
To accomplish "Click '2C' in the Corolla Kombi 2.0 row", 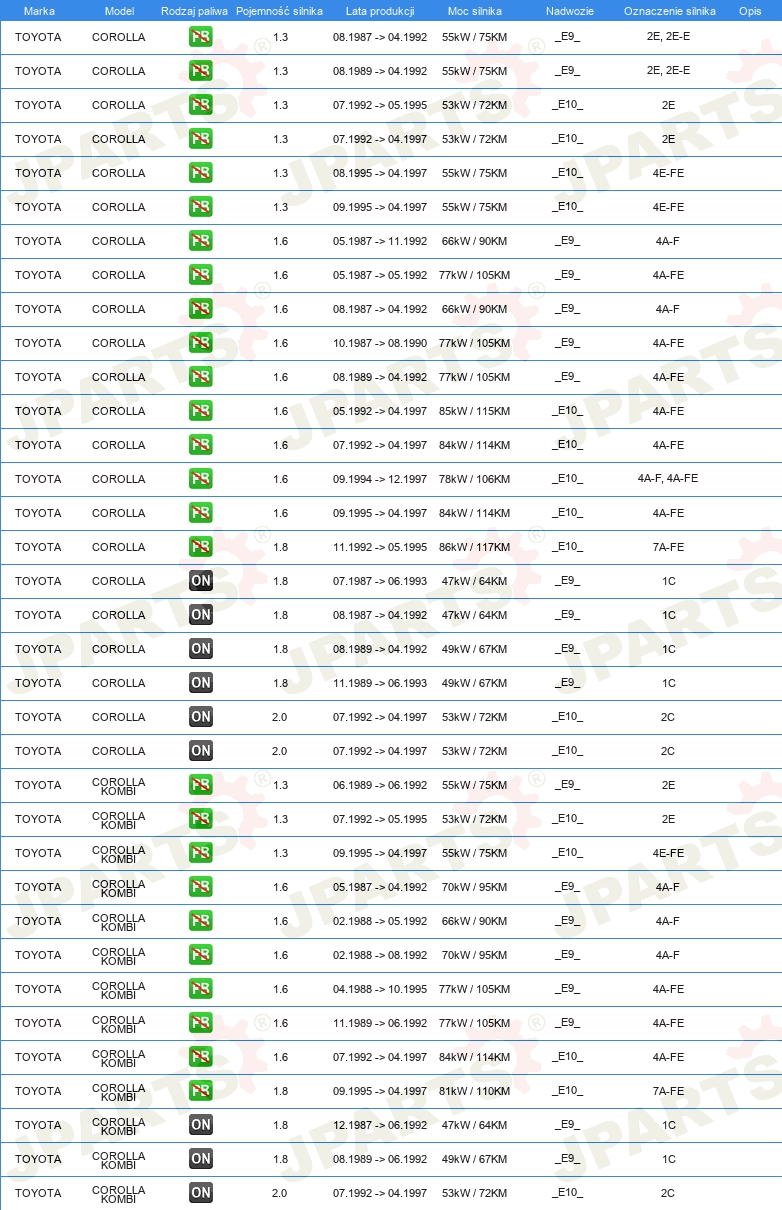I will 668,1193.
